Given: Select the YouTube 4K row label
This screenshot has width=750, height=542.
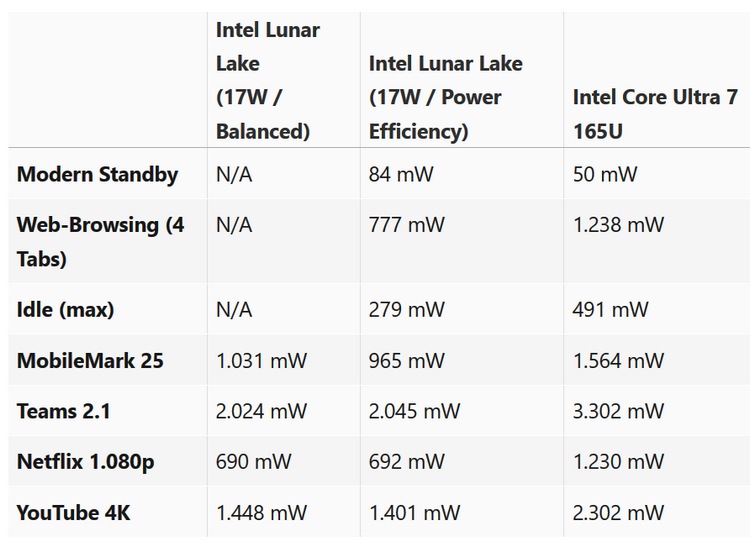Looking at the screenshot, I should pos(73,513).
